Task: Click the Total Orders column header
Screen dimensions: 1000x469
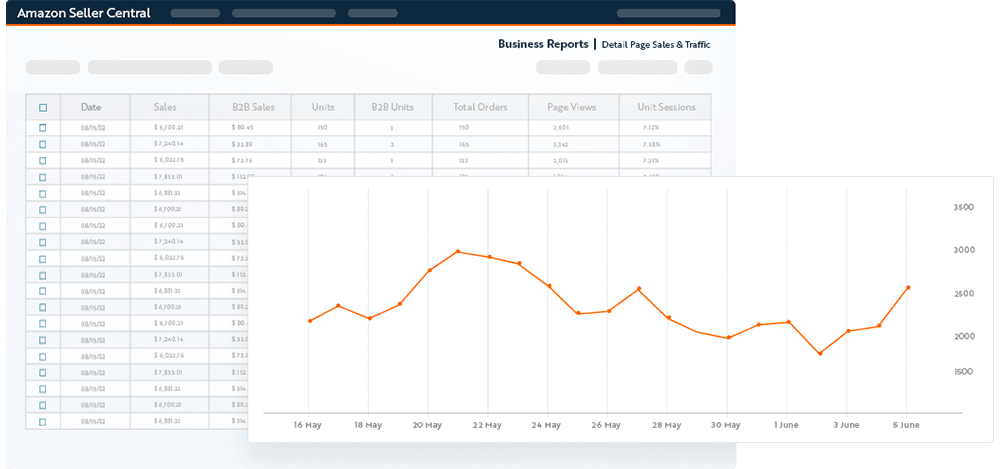Action: pos(480,107)
